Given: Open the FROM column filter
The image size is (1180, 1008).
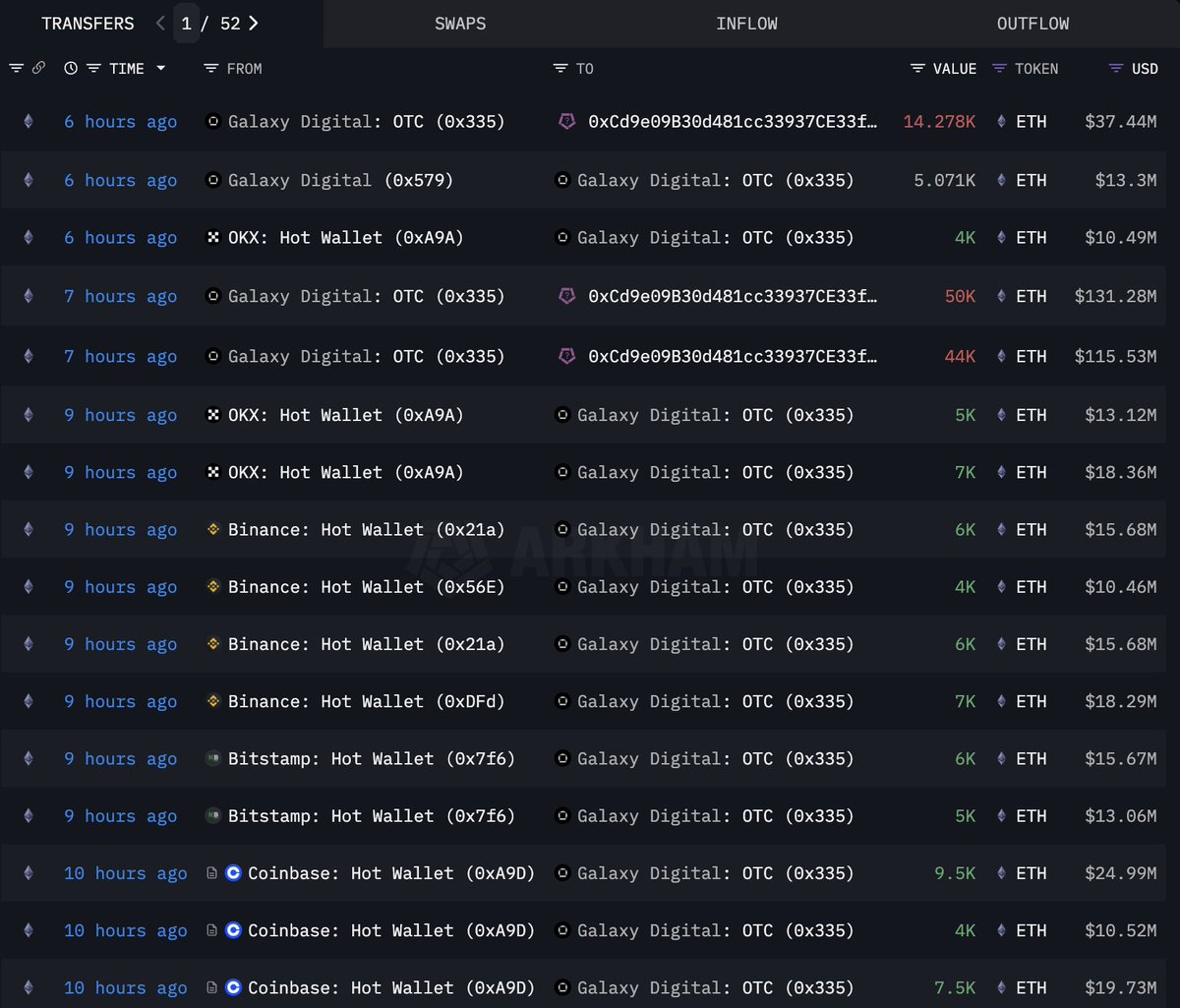Looking at the screenshot, I should pyautogui.click(x=210, y=68).
